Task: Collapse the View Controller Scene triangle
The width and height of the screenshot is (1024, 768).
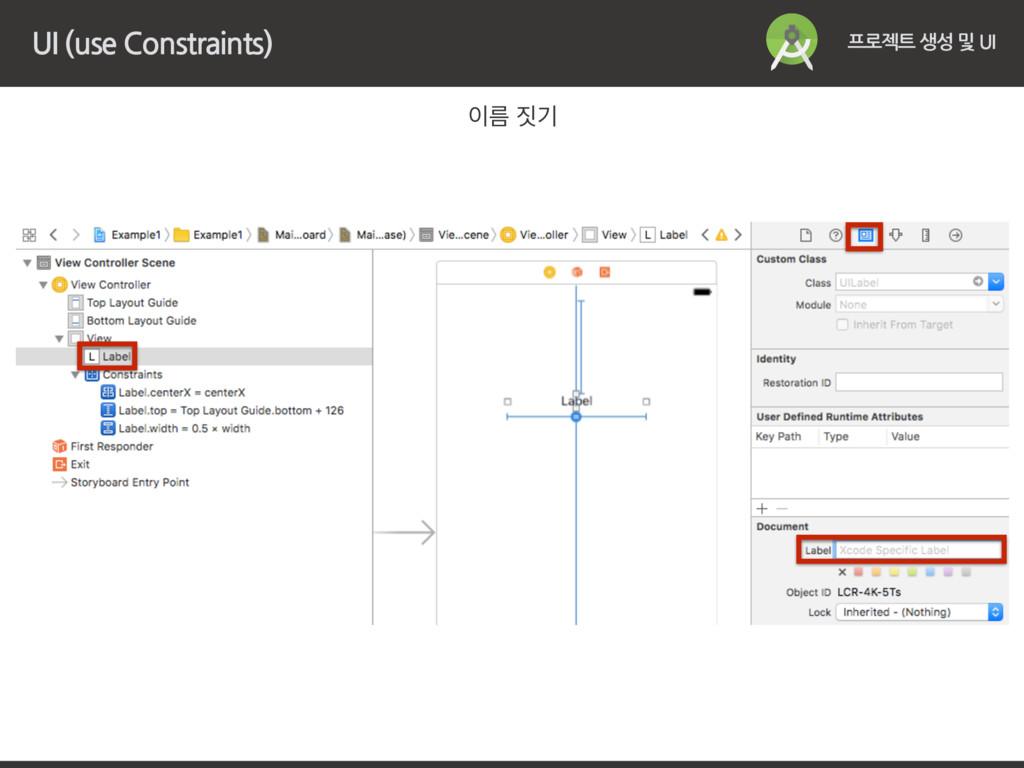Action: pos(27,263)
